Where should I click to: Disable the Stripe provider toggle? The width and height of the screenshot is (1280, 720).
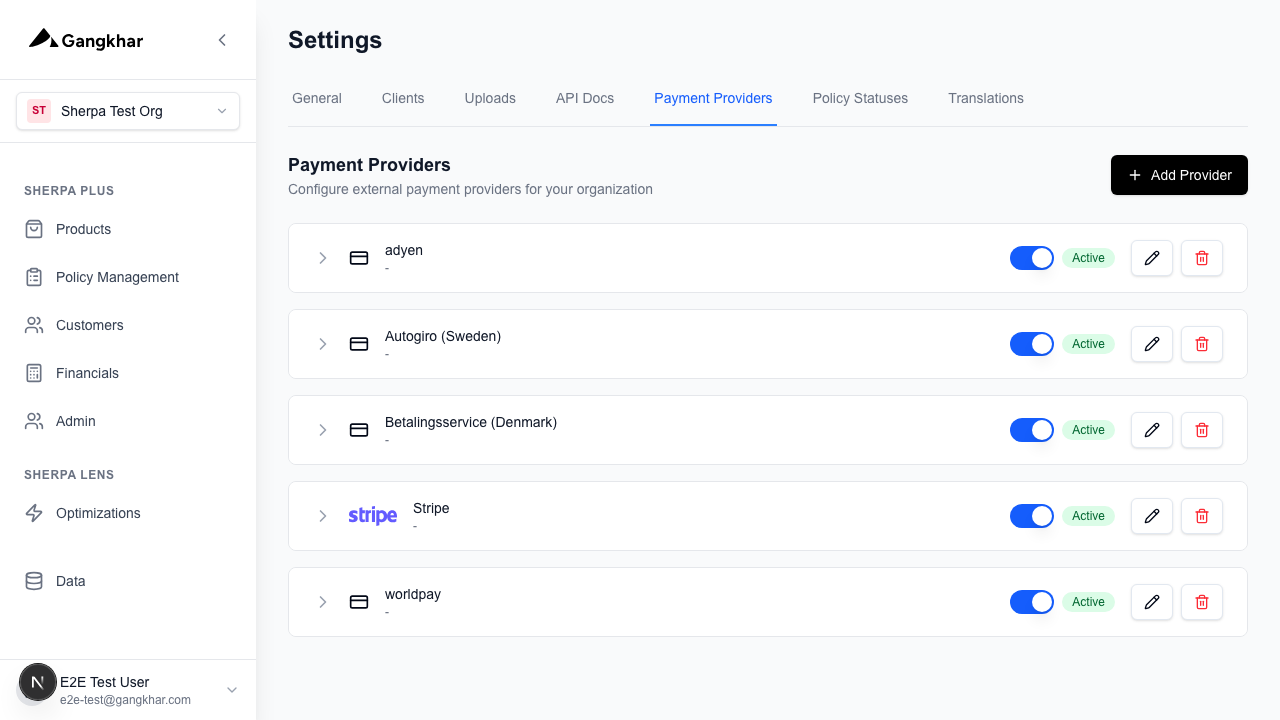(x=1032, y=516)
